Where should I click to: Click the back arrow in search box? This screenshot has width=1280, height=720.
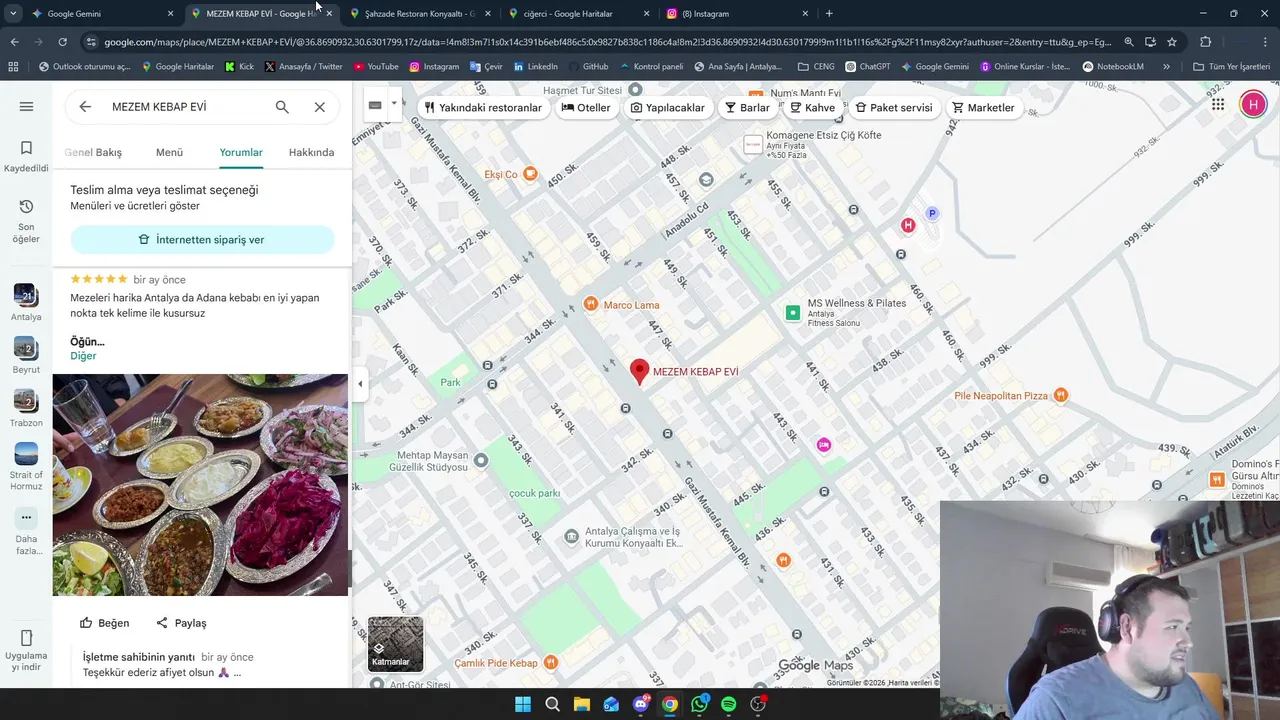pyautogui.click(x=85, y=107)
